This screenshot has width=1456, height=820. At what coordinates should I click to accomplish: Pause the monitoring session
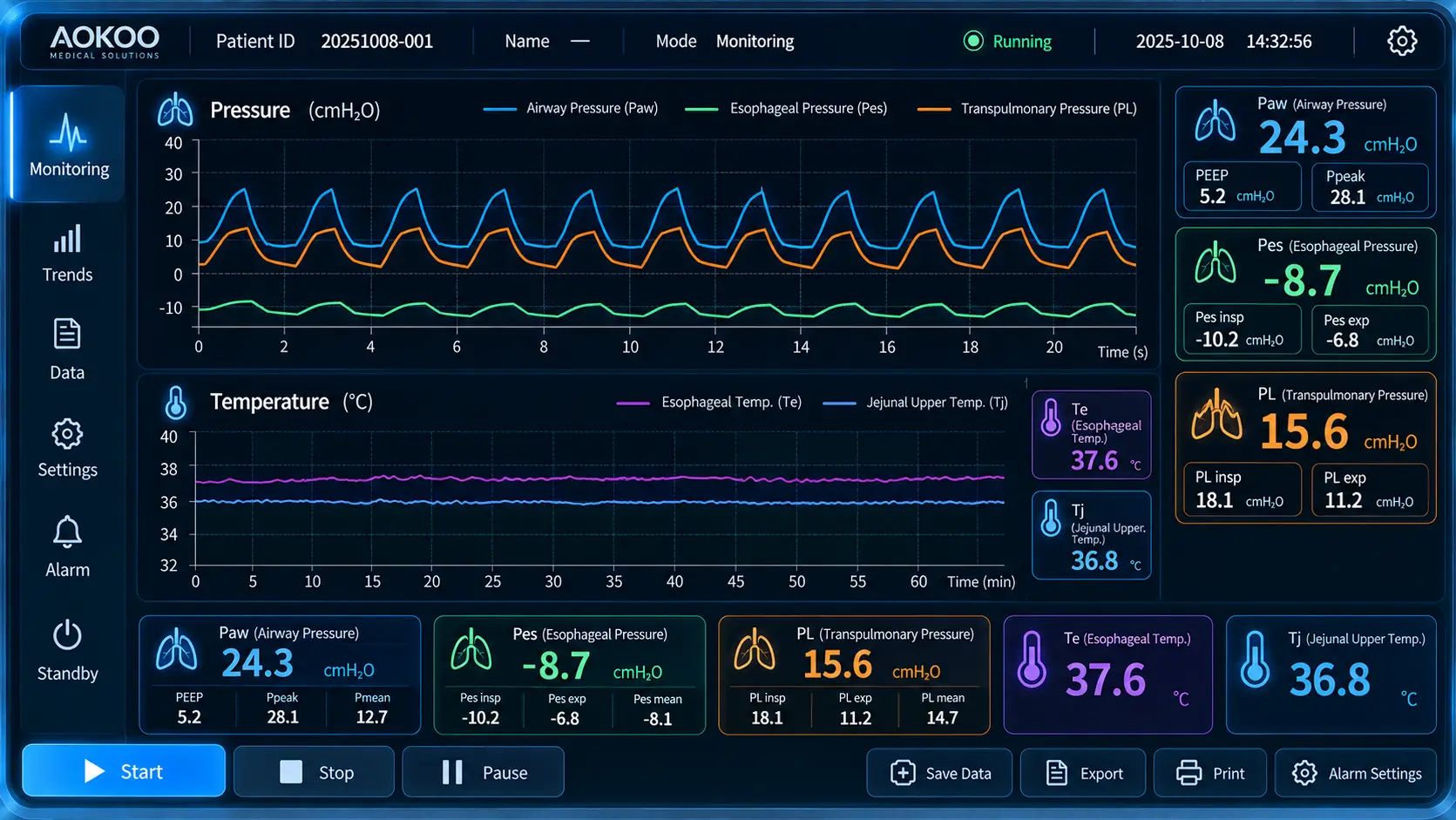484,772
